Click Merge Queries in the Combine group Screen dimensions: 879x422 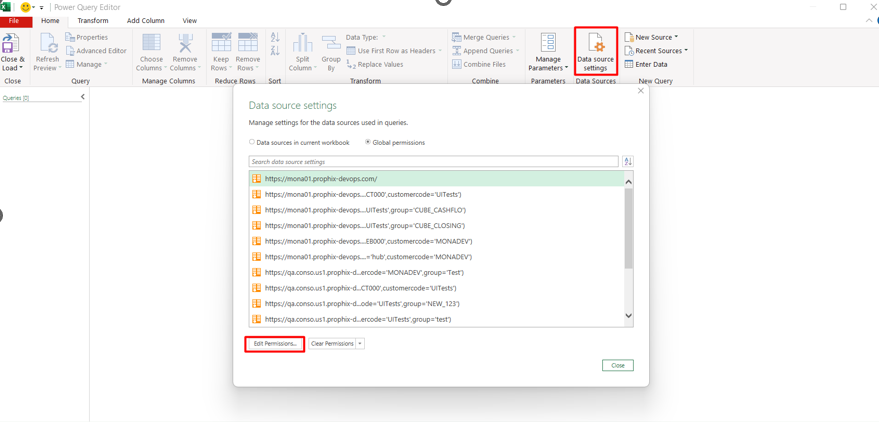484,37
